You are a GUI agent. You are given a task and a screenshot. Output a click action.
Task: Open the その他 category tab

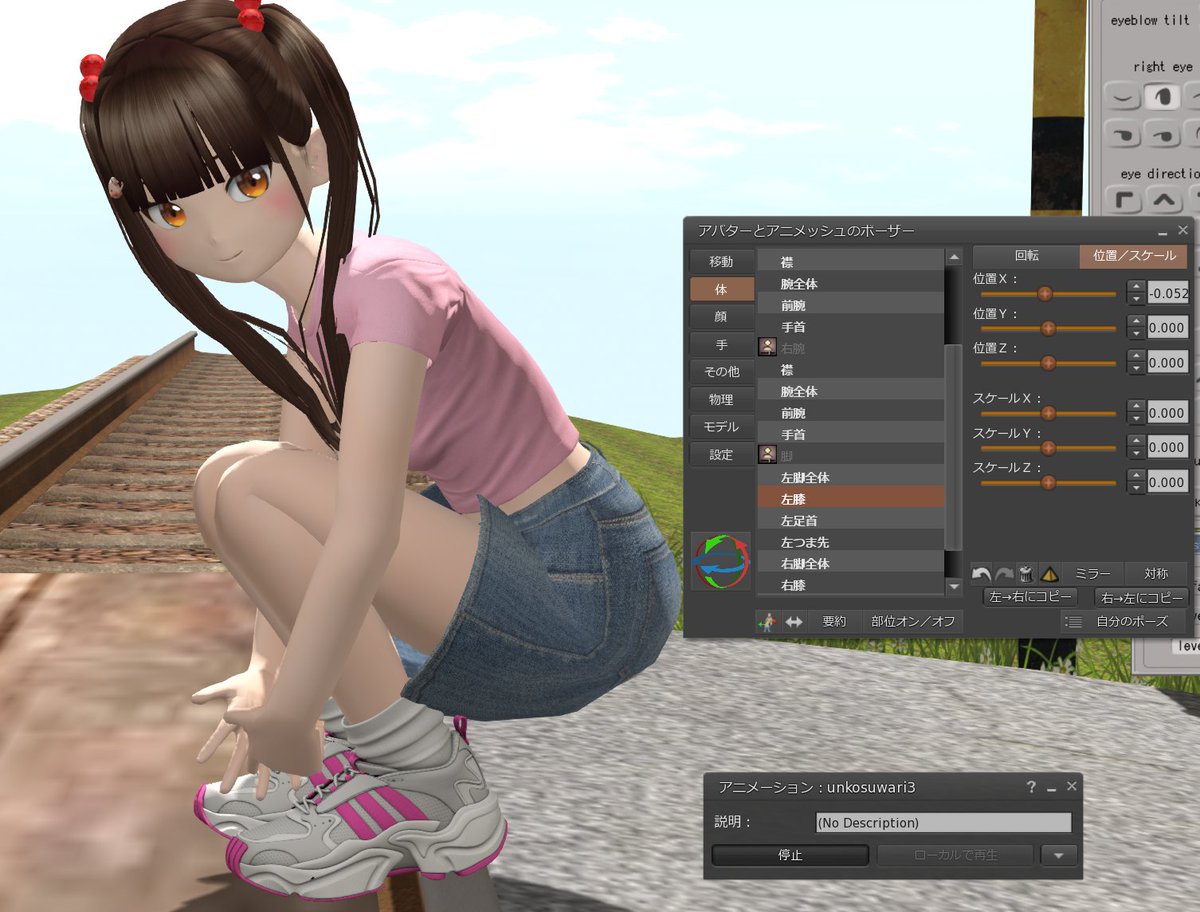(721, 372)
